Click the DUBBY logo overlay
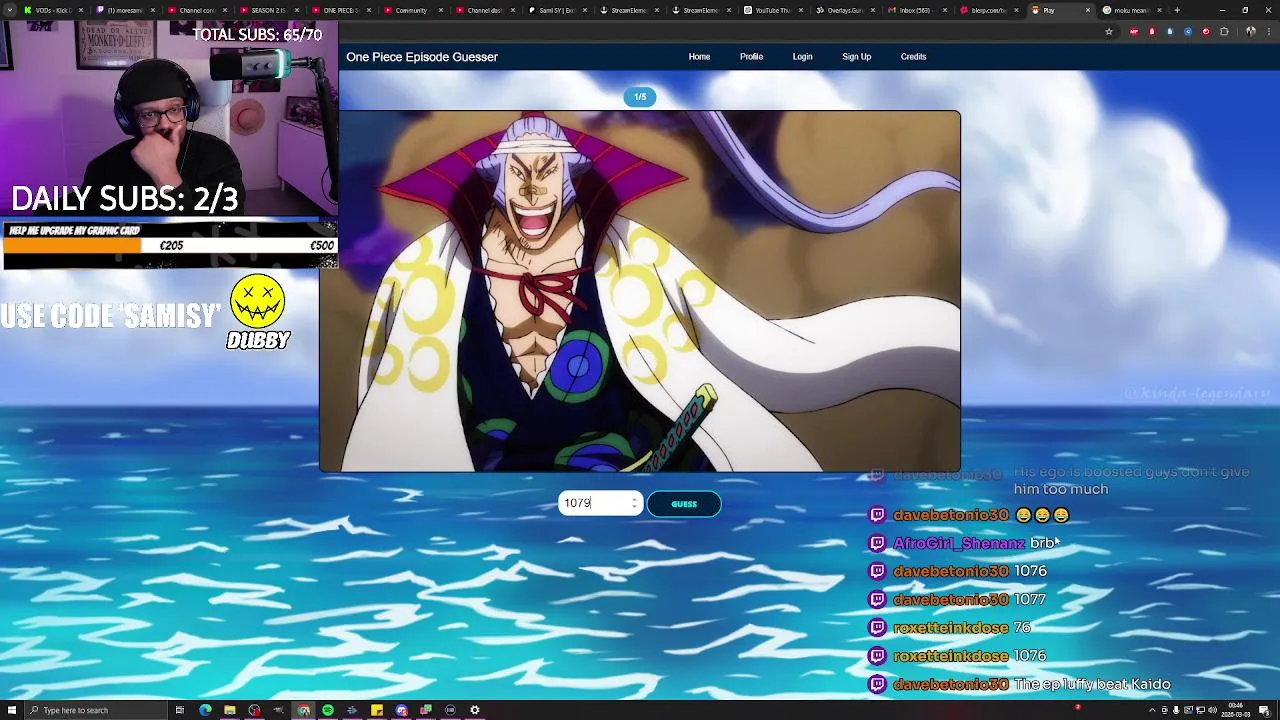Viewport: 1280px width, 720px height. pos(258,313)
